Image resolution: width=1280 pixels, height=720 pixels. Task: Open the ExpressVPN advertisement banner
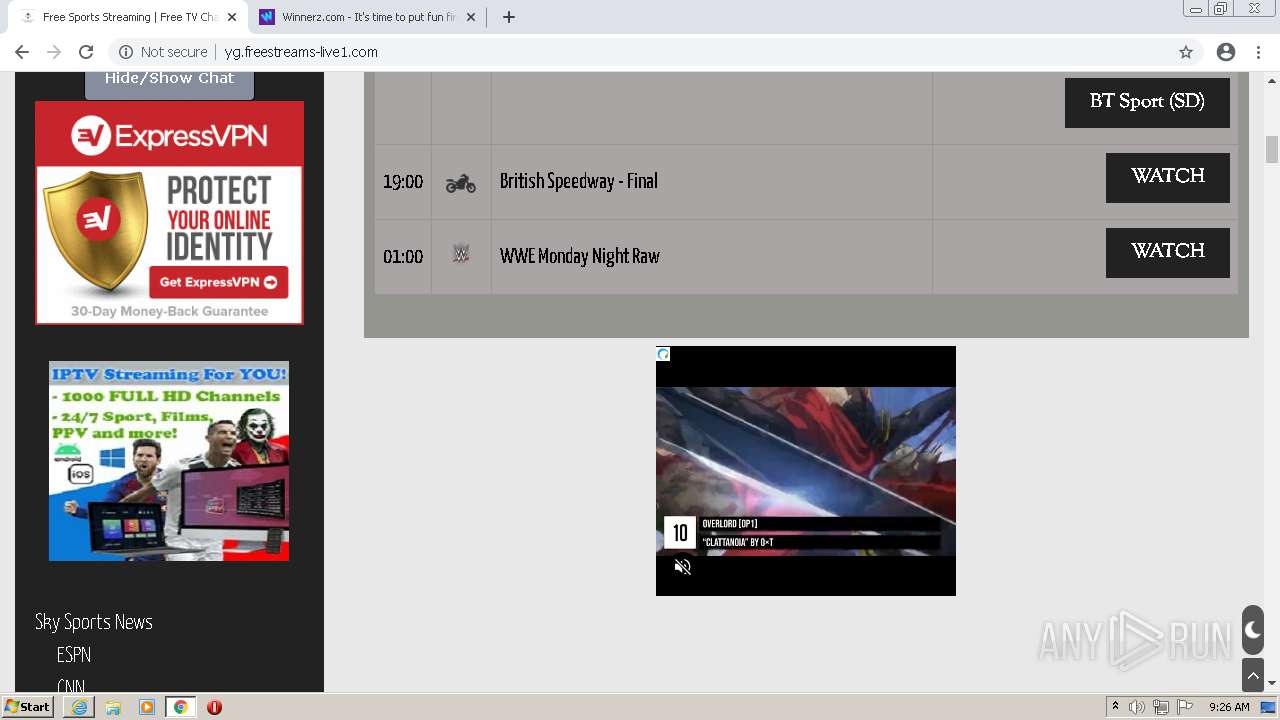(169, 212)
